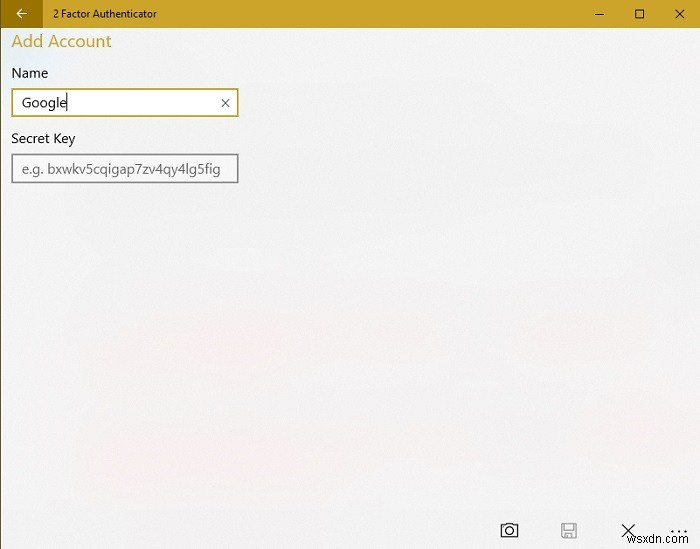
Task: Save the account with the floppy icon
Action: (x=569, y=531)
